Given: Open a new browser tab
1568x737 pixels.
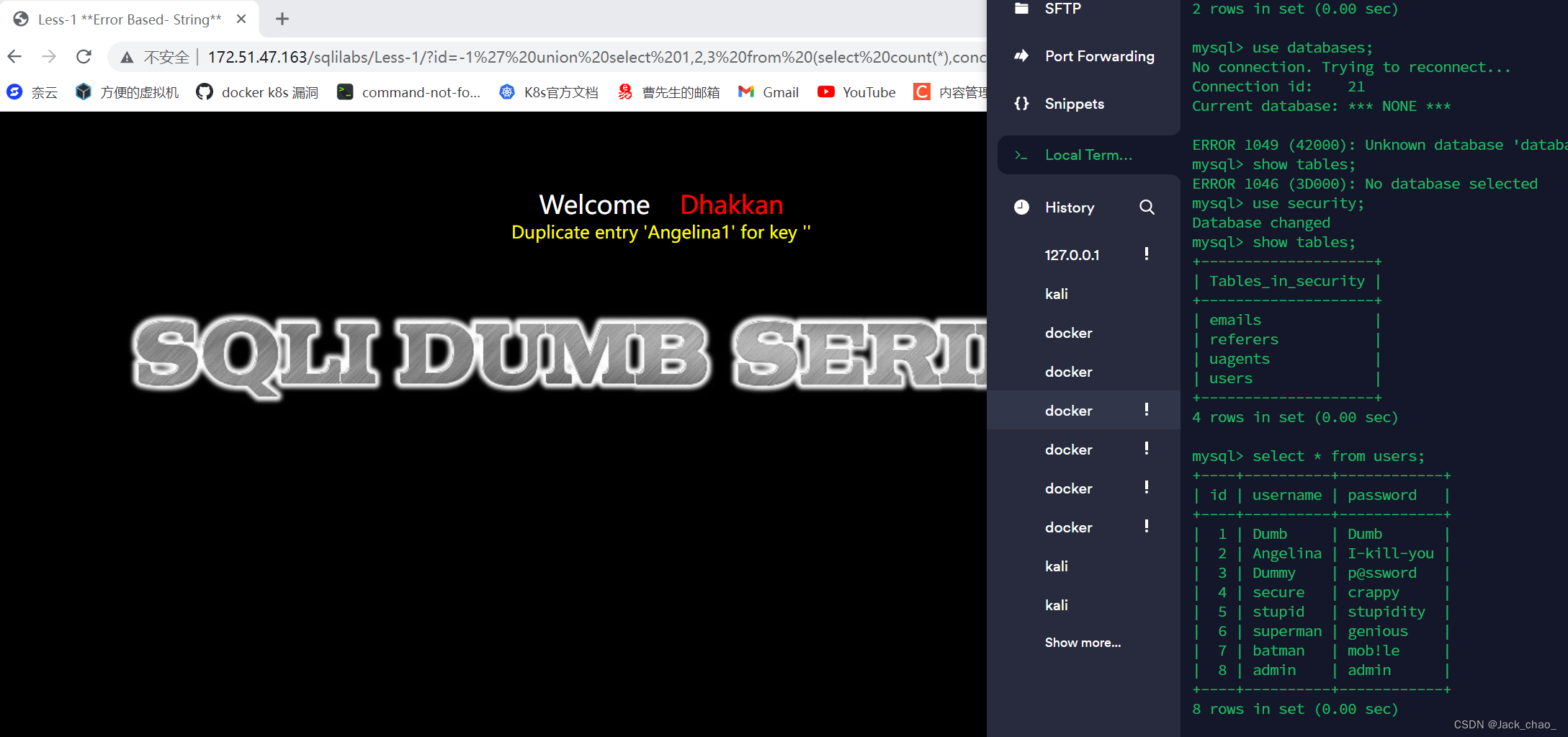Looking at the screenshot, I should coord(282,19).
